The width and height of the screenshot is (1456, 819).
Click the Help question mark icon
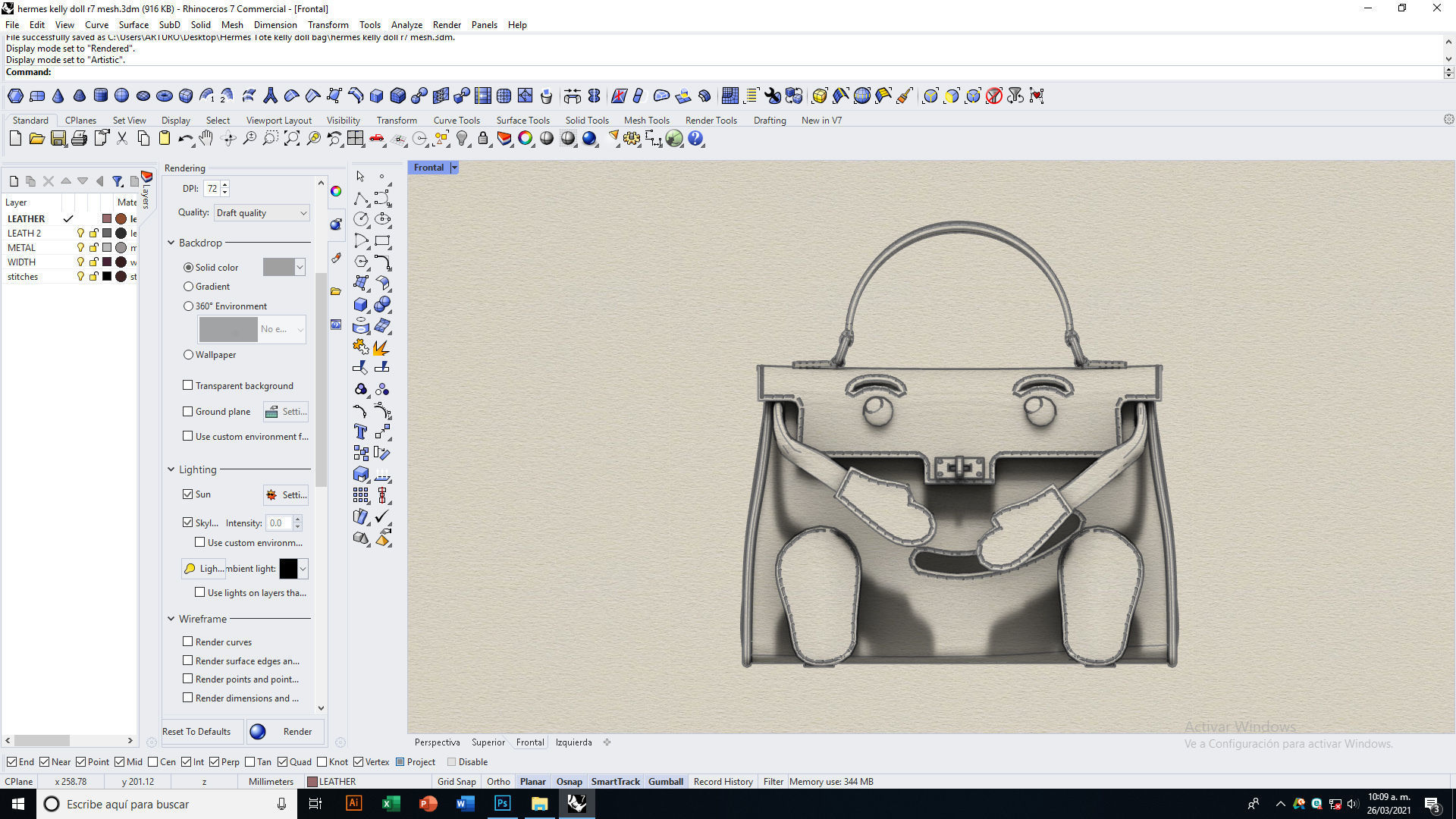point(695,138)
